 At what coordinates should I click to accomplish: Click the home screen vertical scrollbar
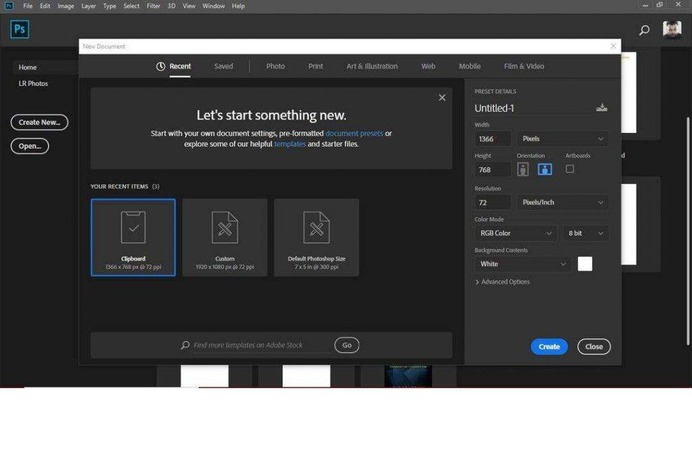coord(688,231)
